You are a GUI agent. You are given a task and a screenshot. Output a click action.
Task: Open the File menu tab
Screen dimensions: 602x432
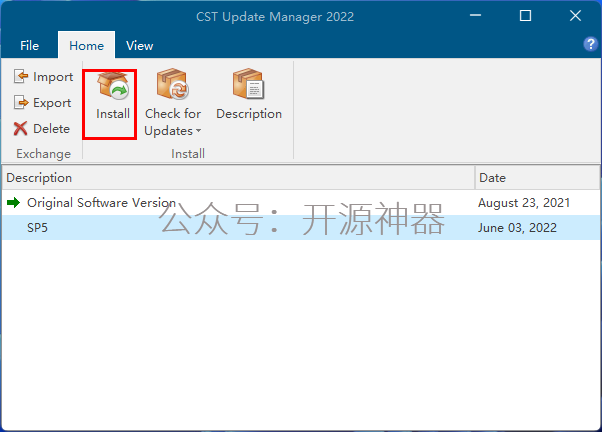pyautogui.click(x=30, y=45)
